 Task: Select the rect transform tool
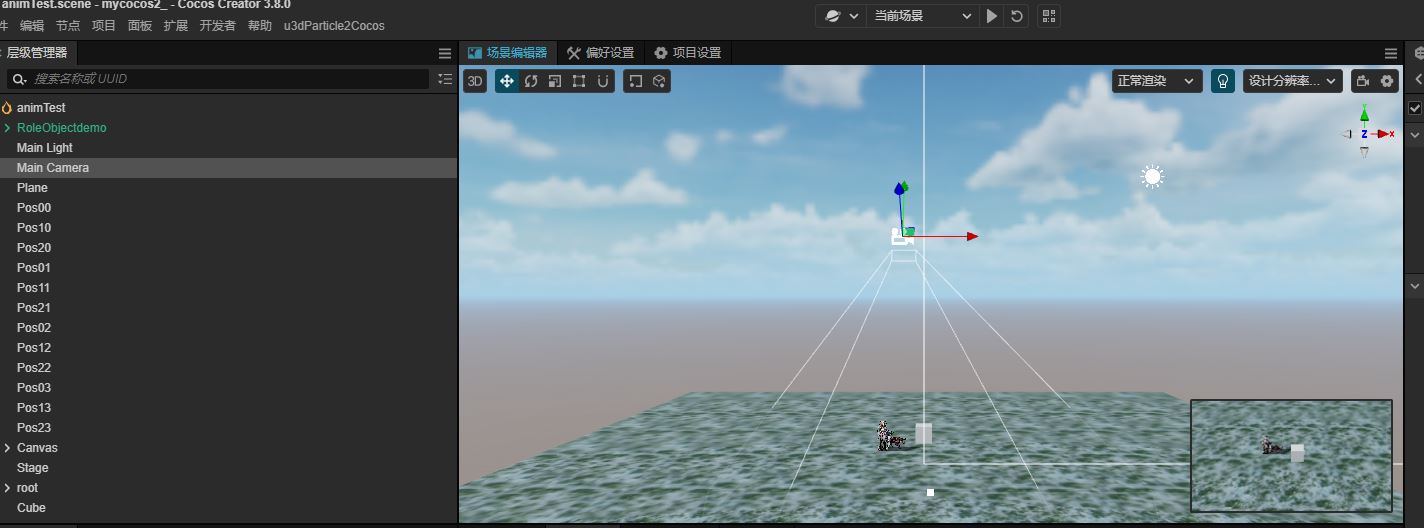tap(579, 81)
